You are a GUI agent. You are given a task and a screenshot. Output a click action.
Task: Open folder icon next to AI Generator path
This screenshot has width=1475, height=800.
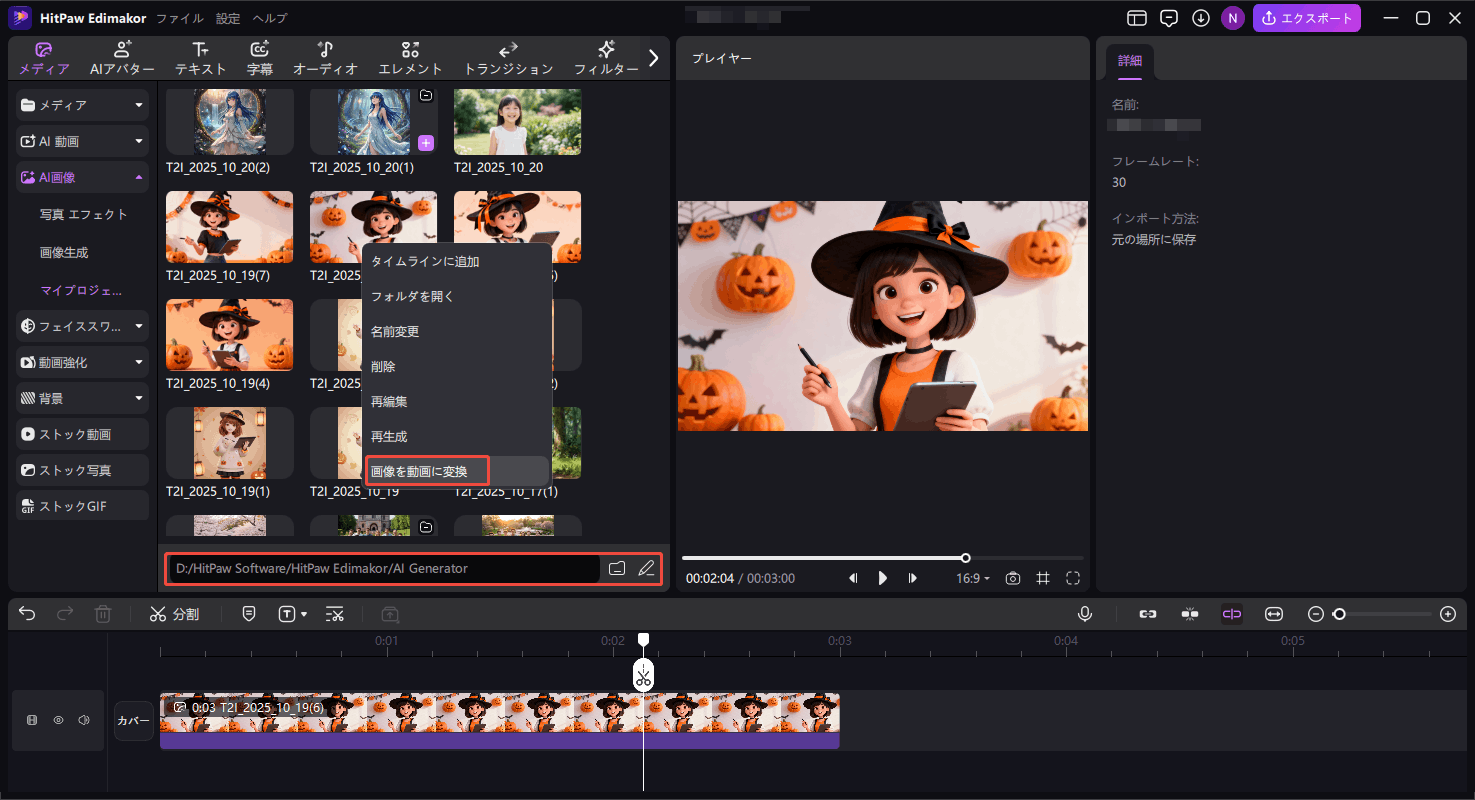617,568
